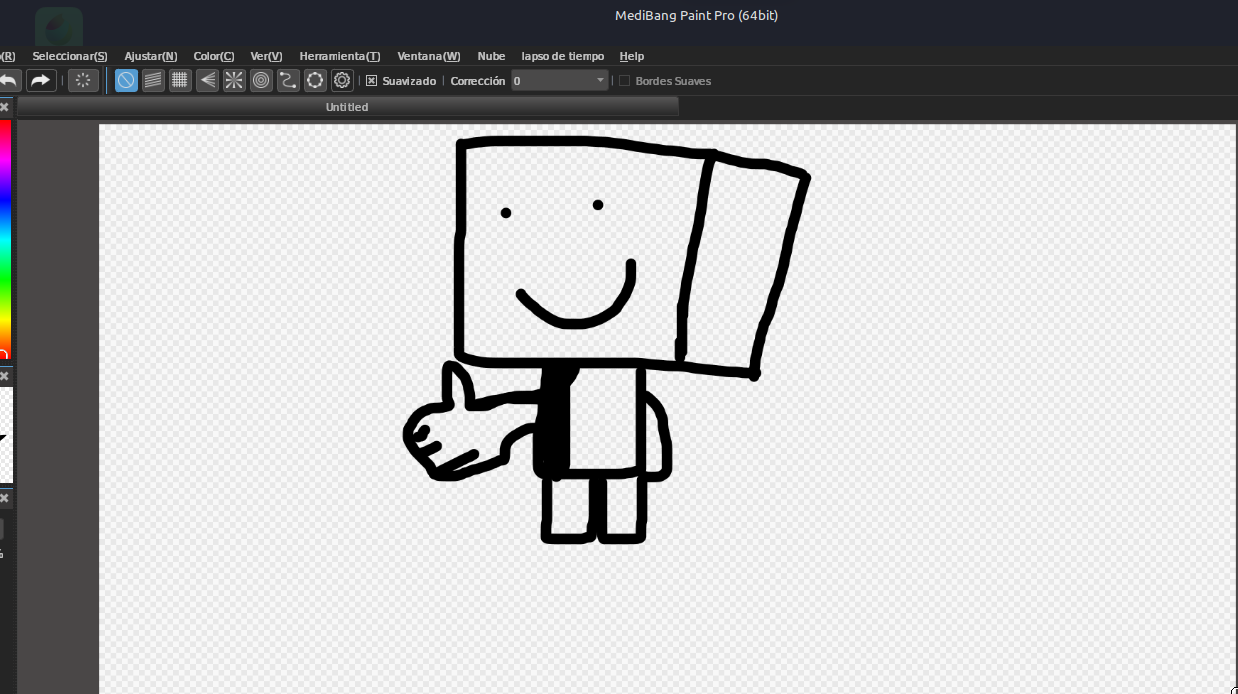Viewport: 1238px width, 694px height.
Task: Select the Radial Snap tool
Action: click(x=234, y=80)
